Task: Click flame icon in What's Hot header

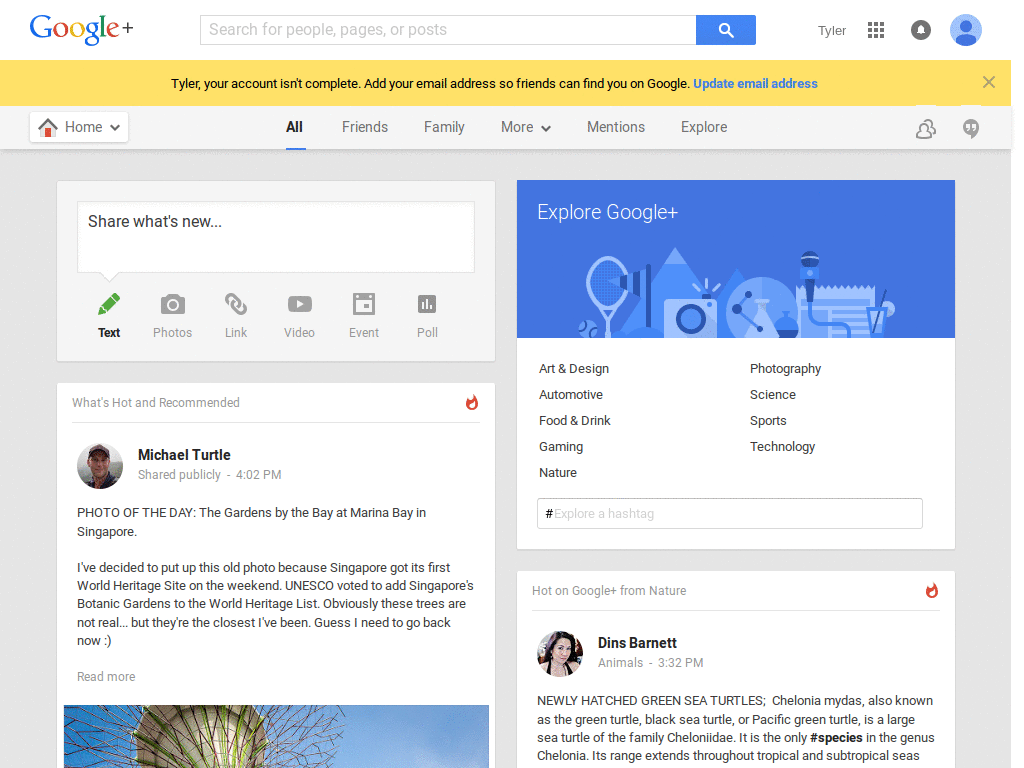Action: pyautogui.click(x=472, y=402)
